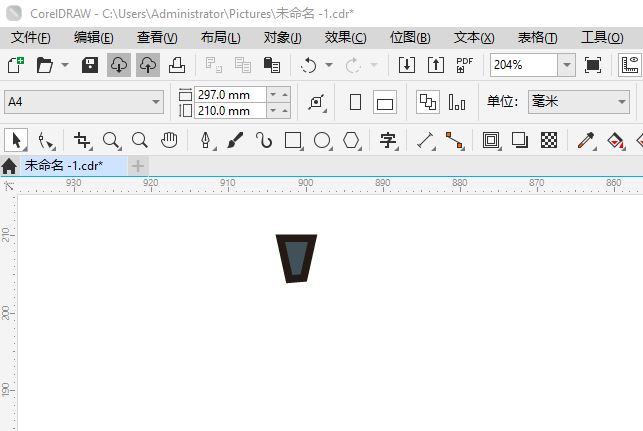The image size is (643, 431).
Task: Select the Pan hand tool
Action: (x=169, y=140)
